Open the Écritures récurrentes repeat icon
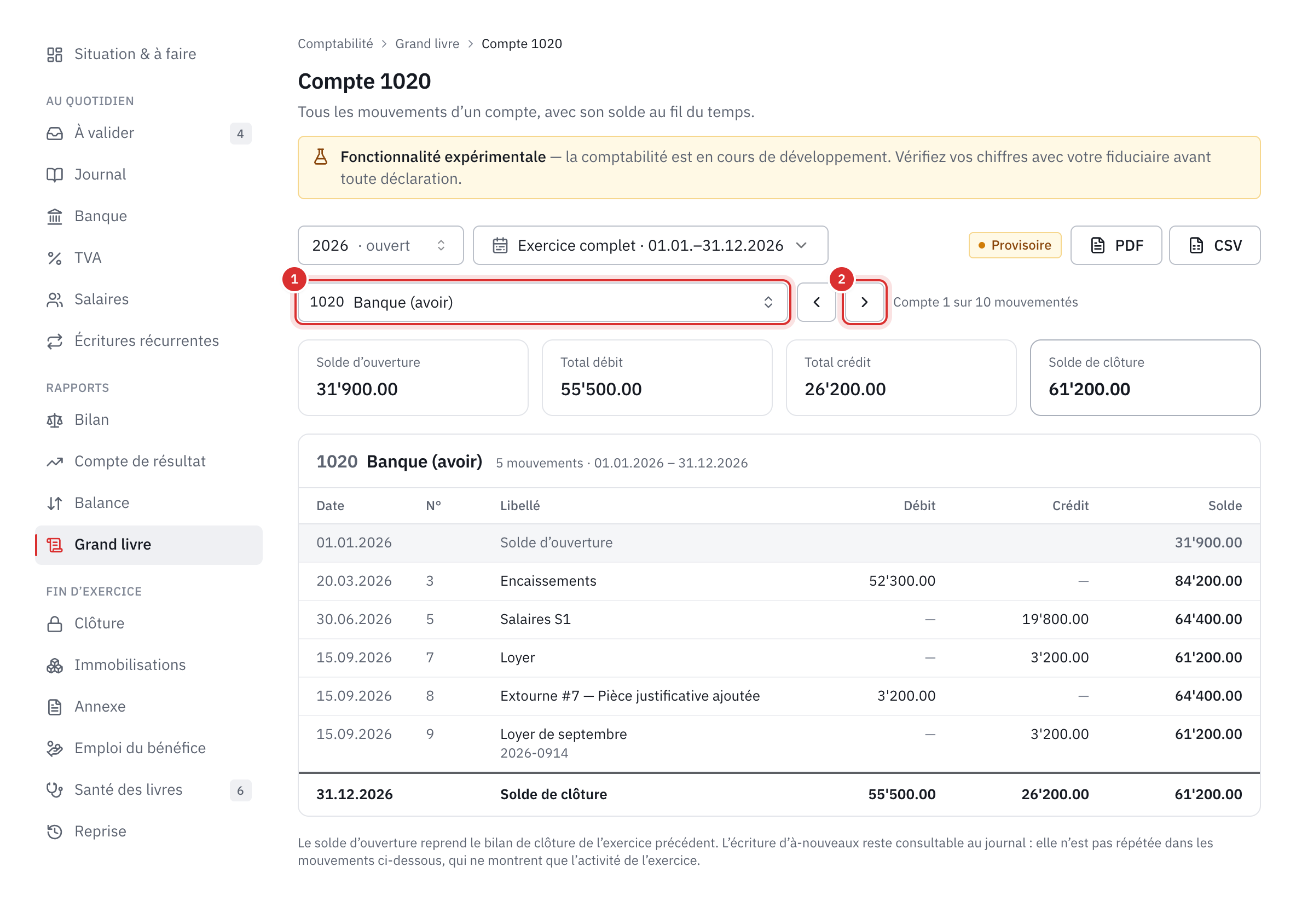The height and width of the screenshot is (924, 1296). (x=55, y=341)
